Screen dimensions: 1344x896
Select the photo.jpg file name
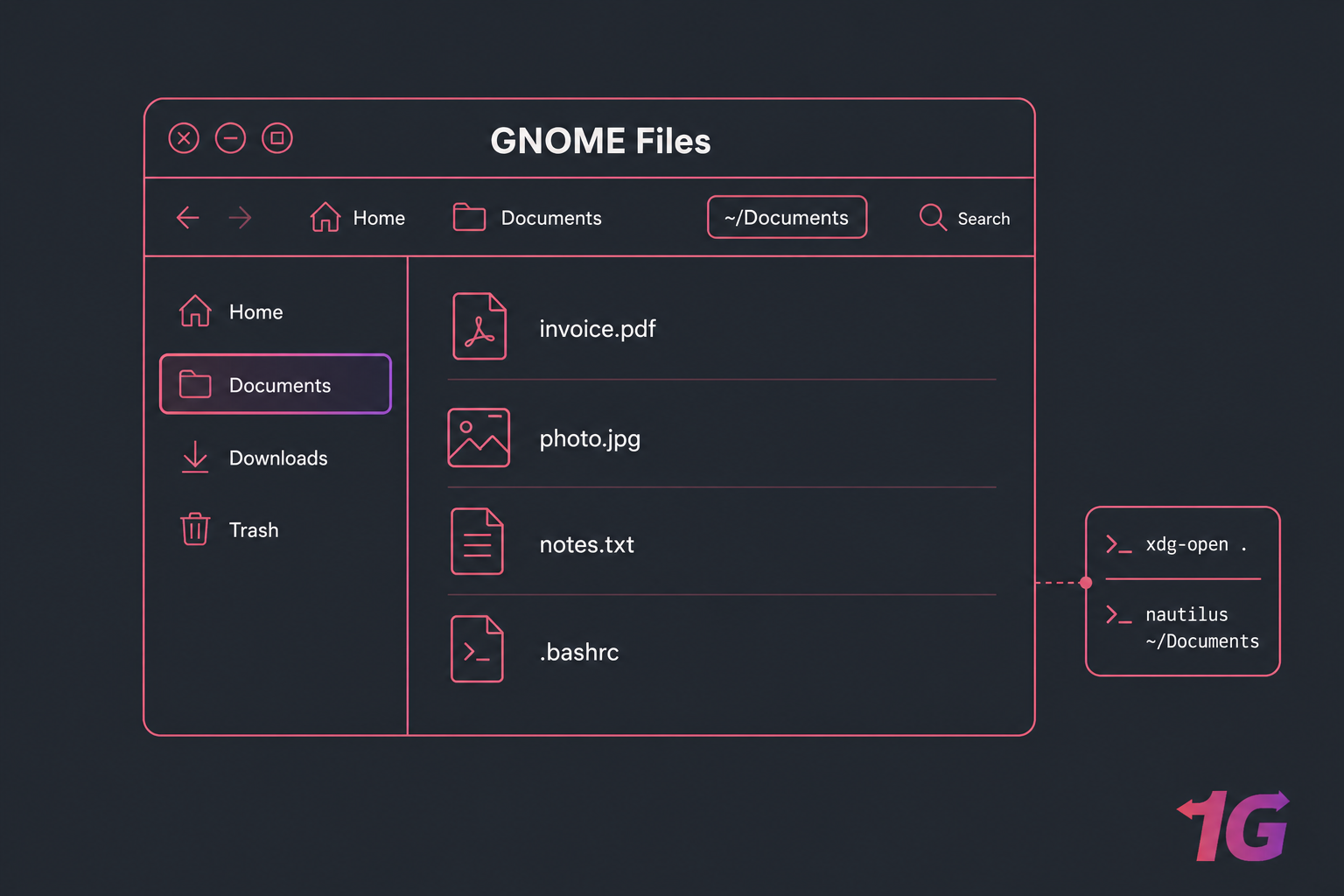pyautogui.click(x=590, y=439)
